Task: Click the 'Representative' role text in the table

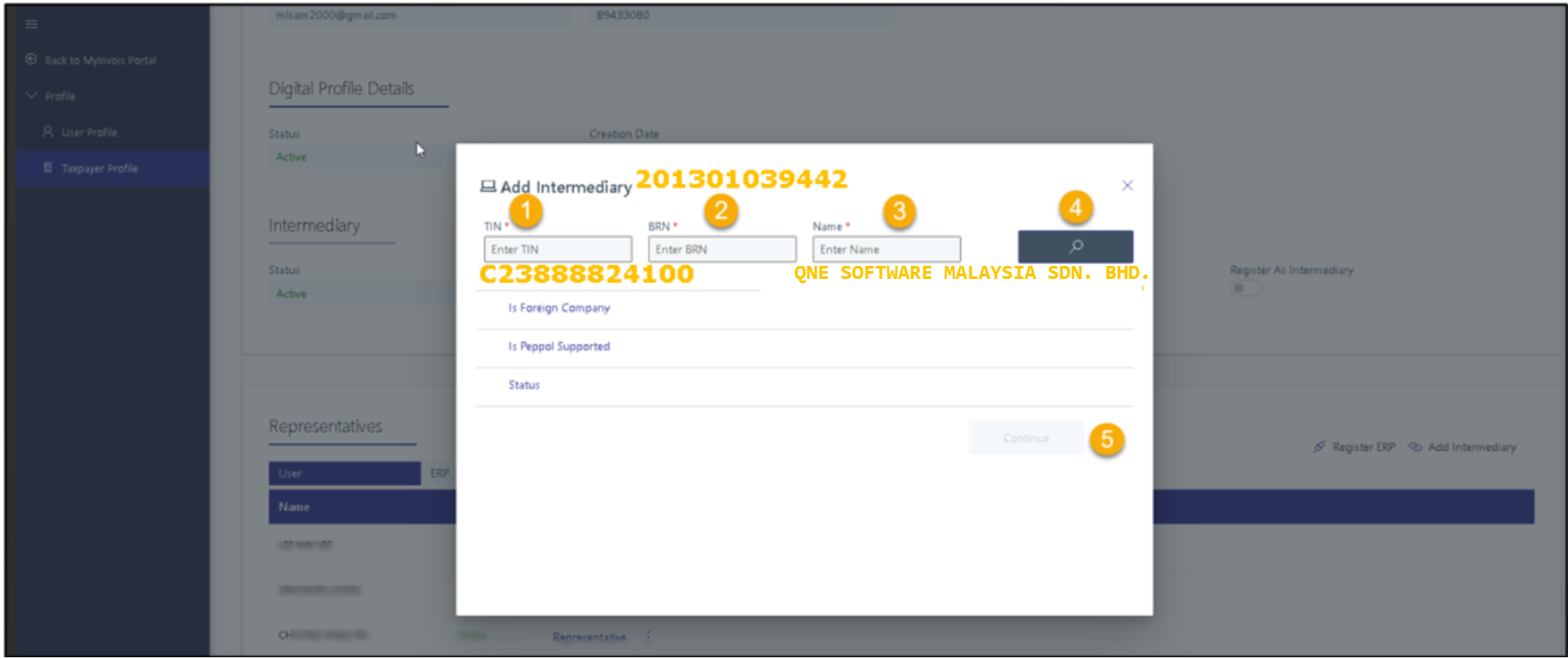Action: (589, 637)
